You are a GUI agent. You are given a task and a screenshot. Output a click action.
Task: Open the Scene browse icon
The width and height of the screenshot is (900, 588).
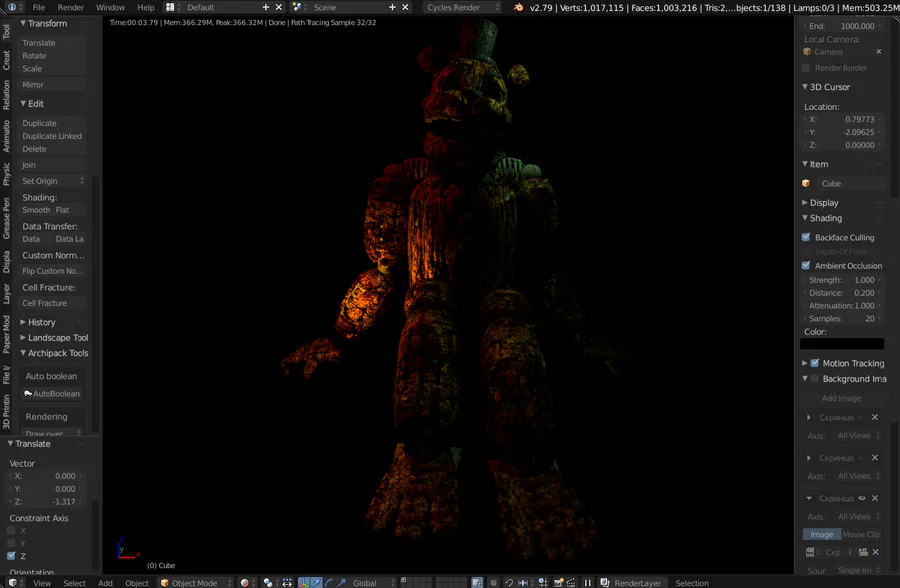pos(297,7)
